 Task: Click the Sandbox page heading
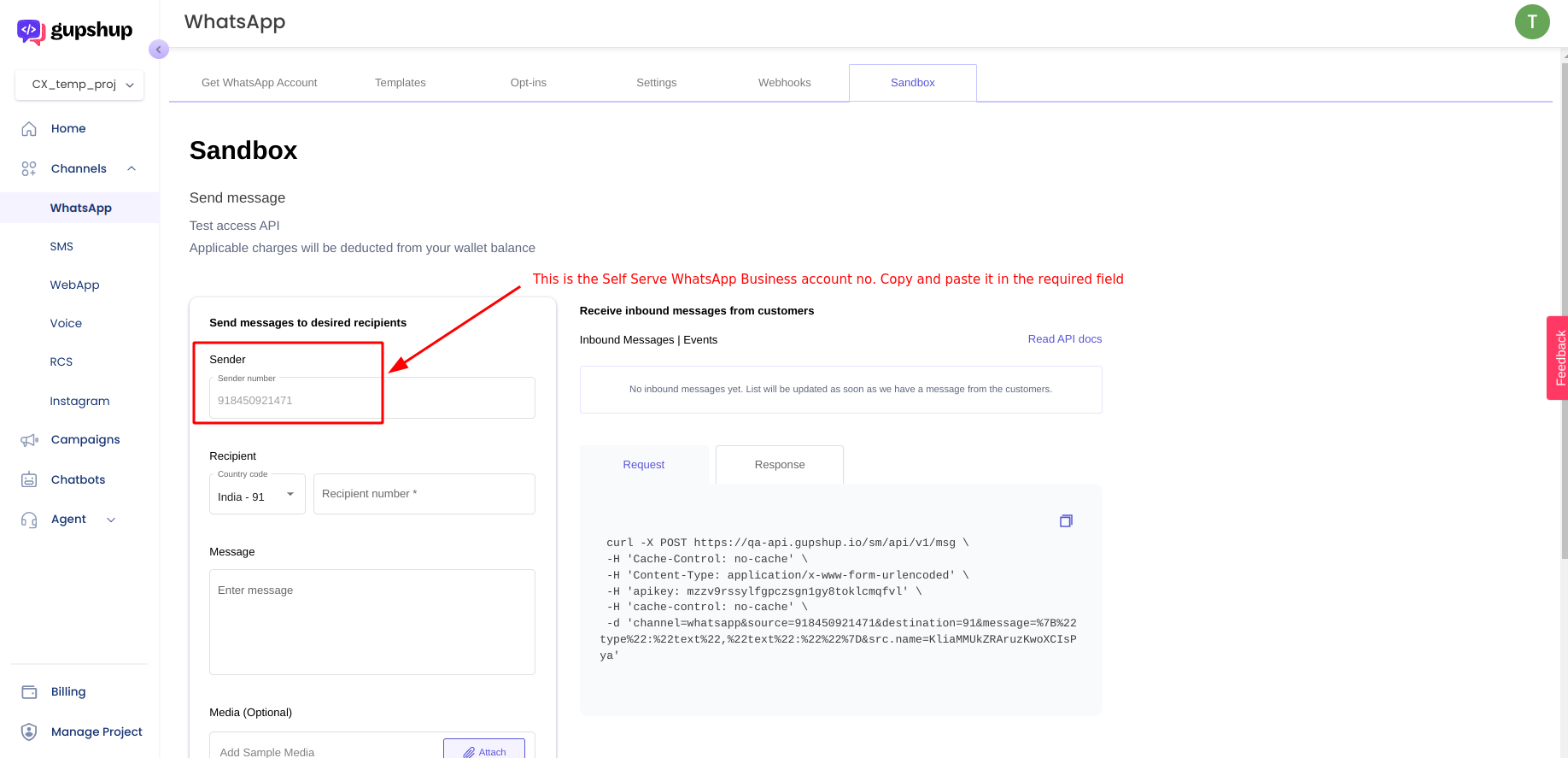[x=243, y=150]
